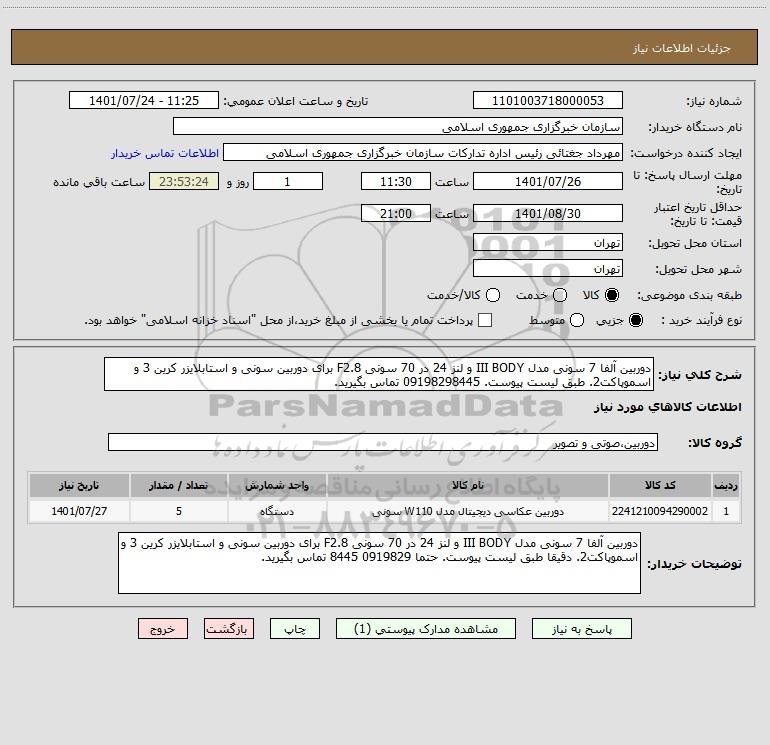Click the بازگشت back button
This screenshot has width=770, height=745.
pos(229,629)
